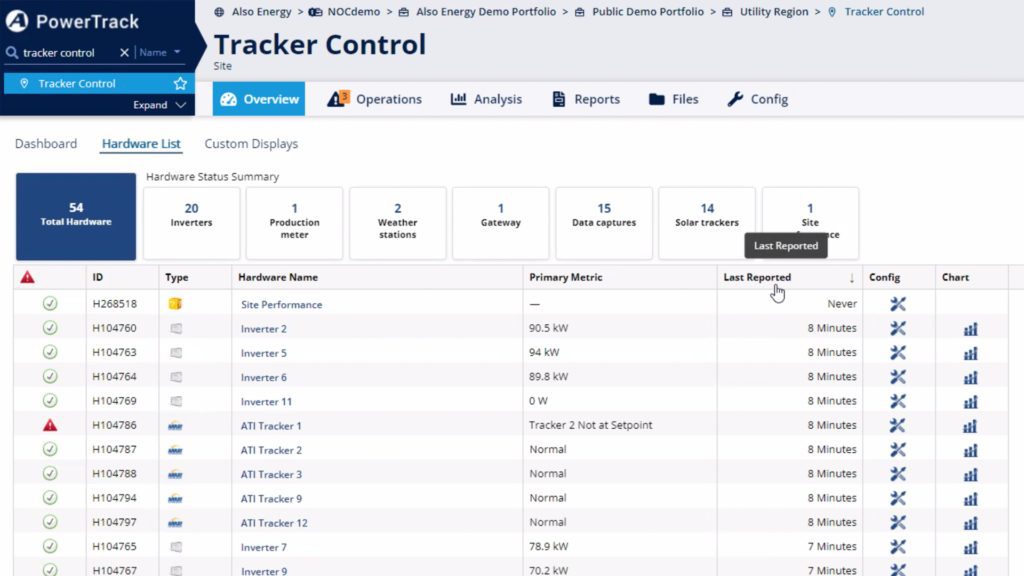This screenshot has height=576, width=1024.
Task: Switch to the Overview tab
Action: pos(259,99)
